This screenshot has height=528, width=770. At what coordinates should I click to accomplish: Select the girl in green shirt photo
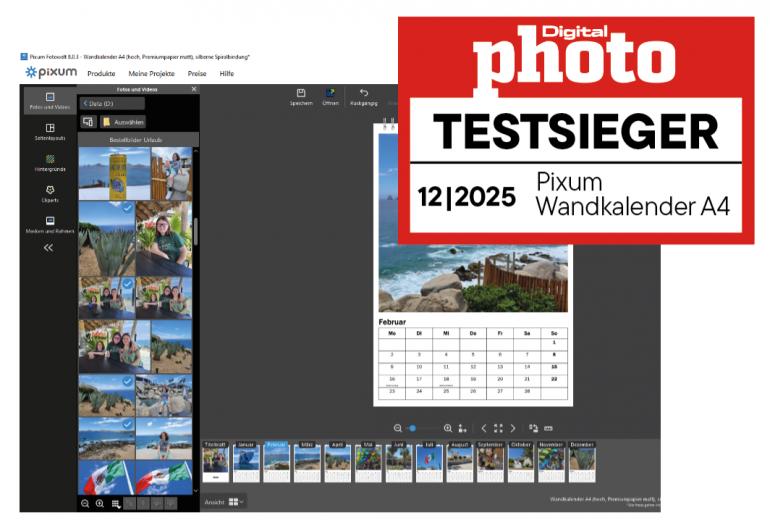point(164,239)
